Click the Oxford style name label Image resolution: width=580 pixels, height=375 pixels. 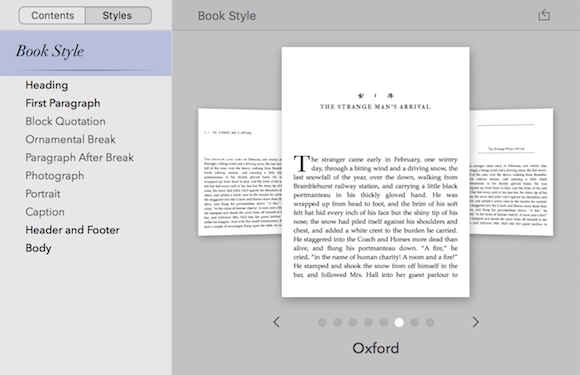[375, 348]
